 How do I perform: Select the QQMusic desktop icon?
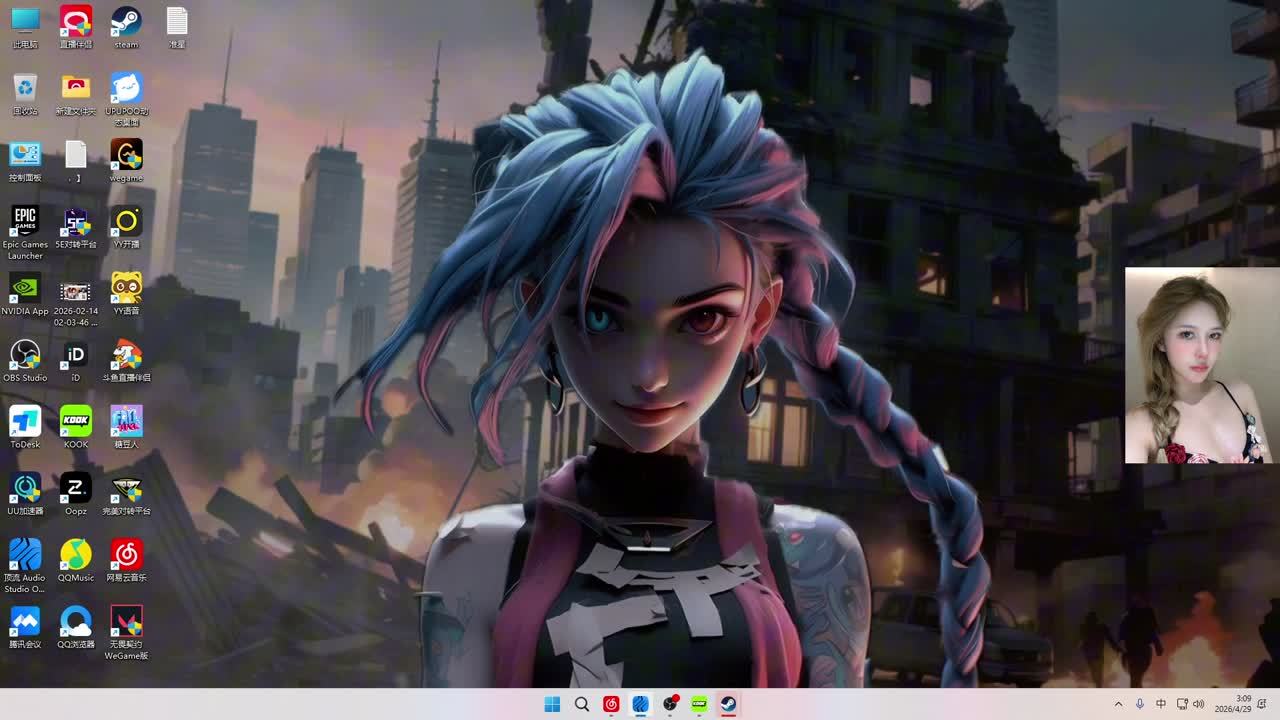[x=76, y=554]
